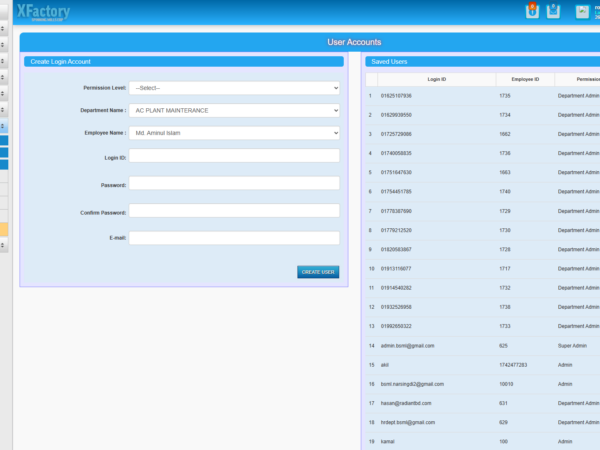The height and width of the screenshot is (450, 600).
Task: Select employee ID 1728 in row 9
Action: (x=505, y=249)
